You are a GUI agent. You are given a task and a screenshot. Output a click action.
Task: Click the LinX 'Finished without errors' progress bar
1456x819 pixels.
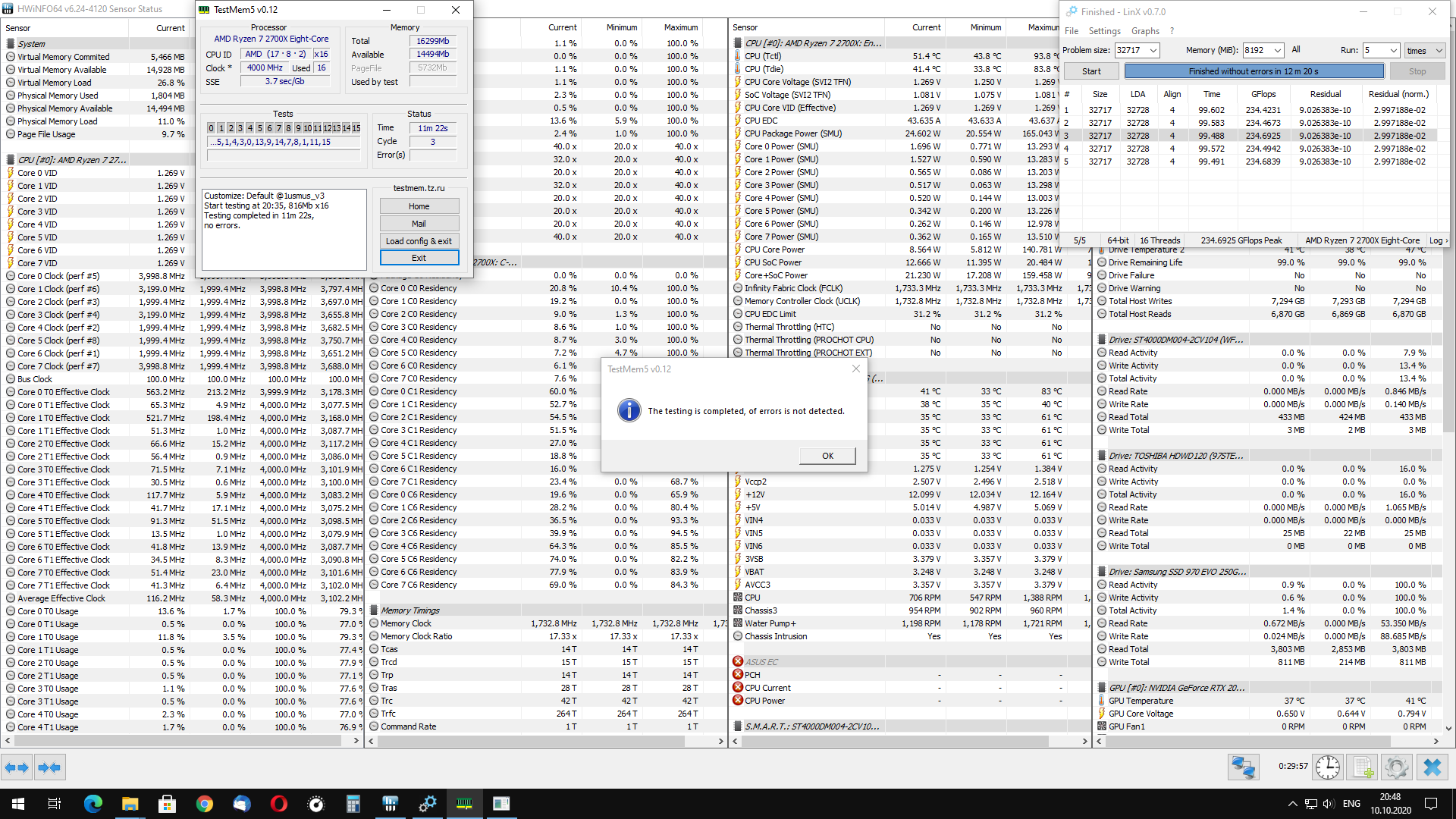[1254, 71]
